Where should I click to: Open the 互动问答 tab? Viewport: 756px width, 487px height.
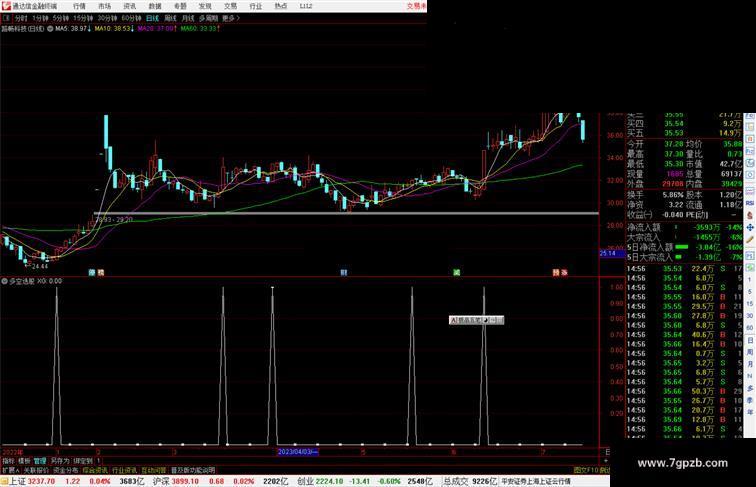pos(154,470)
